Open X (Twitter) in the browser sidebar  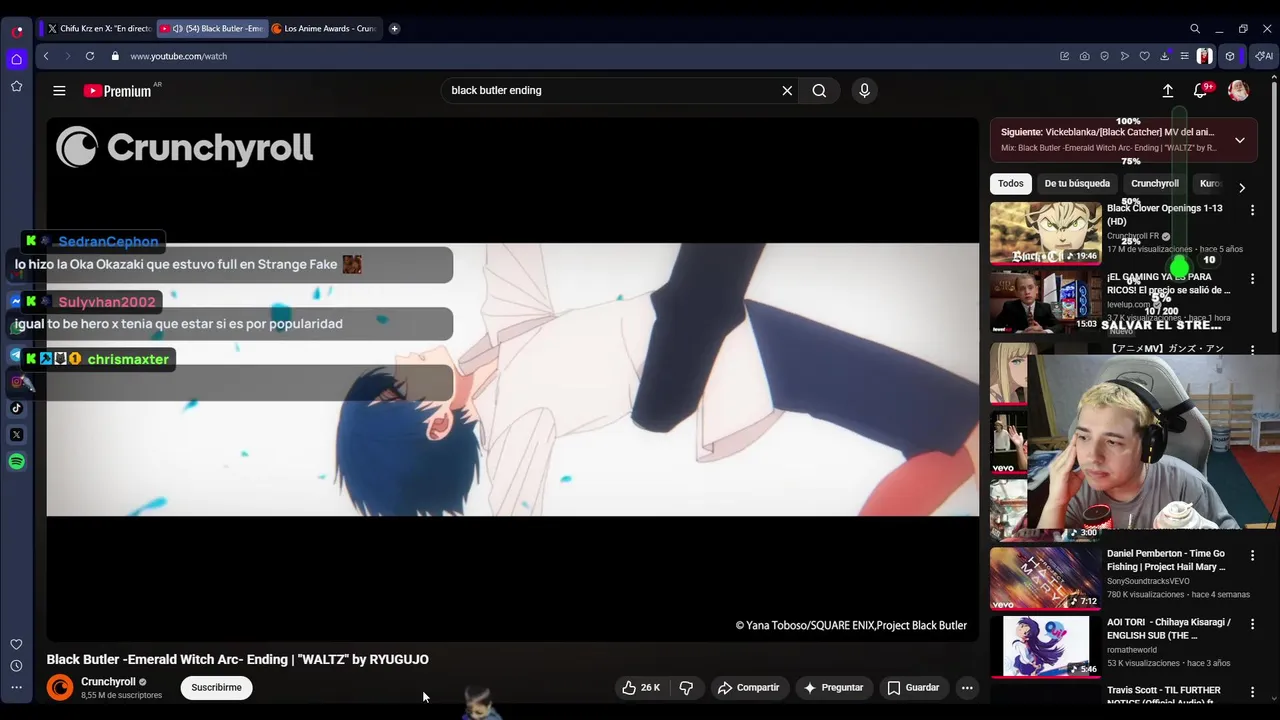pos(16,435)
